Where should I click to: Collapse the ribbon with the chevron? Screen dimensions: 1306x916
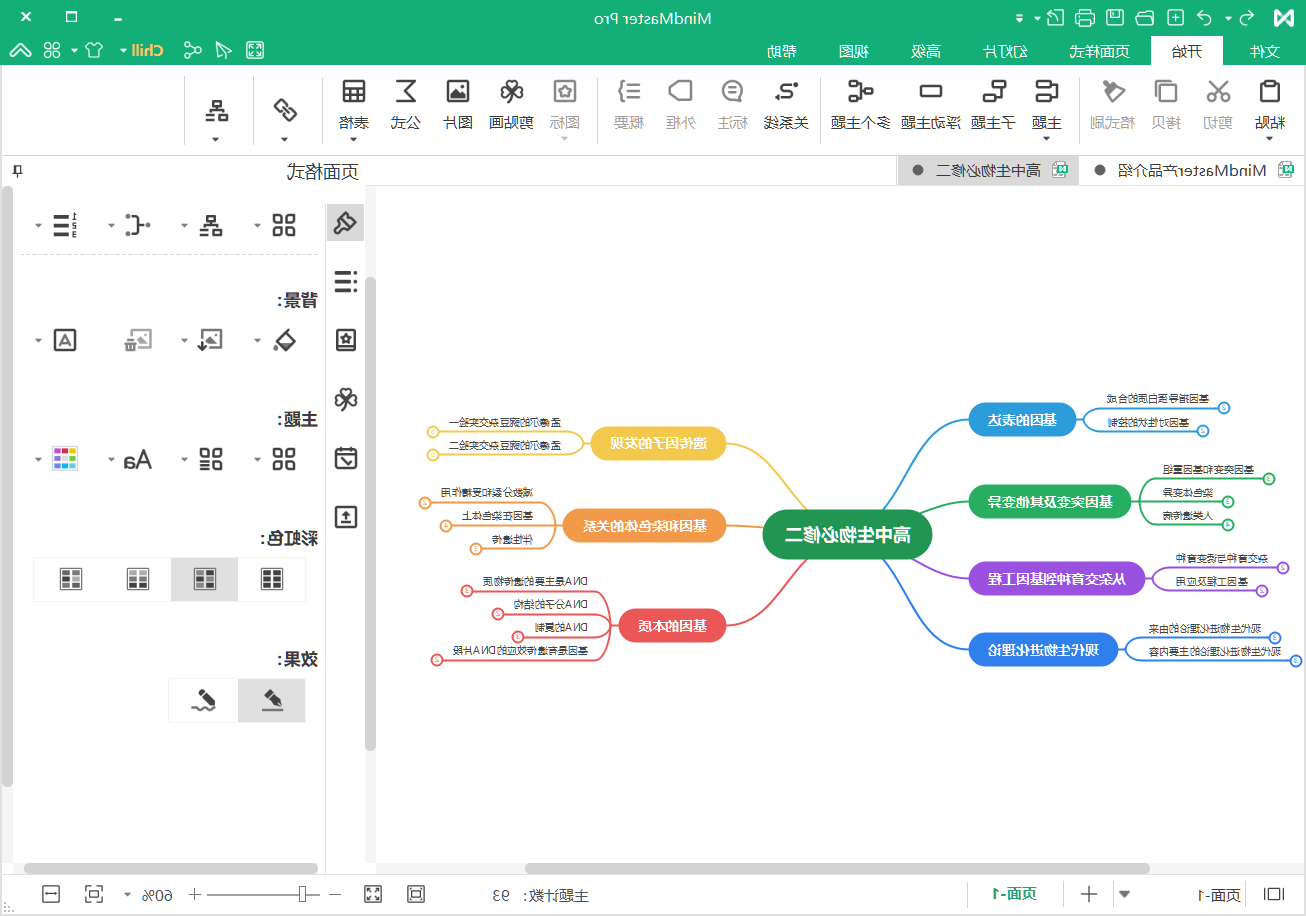coord(20,50)
